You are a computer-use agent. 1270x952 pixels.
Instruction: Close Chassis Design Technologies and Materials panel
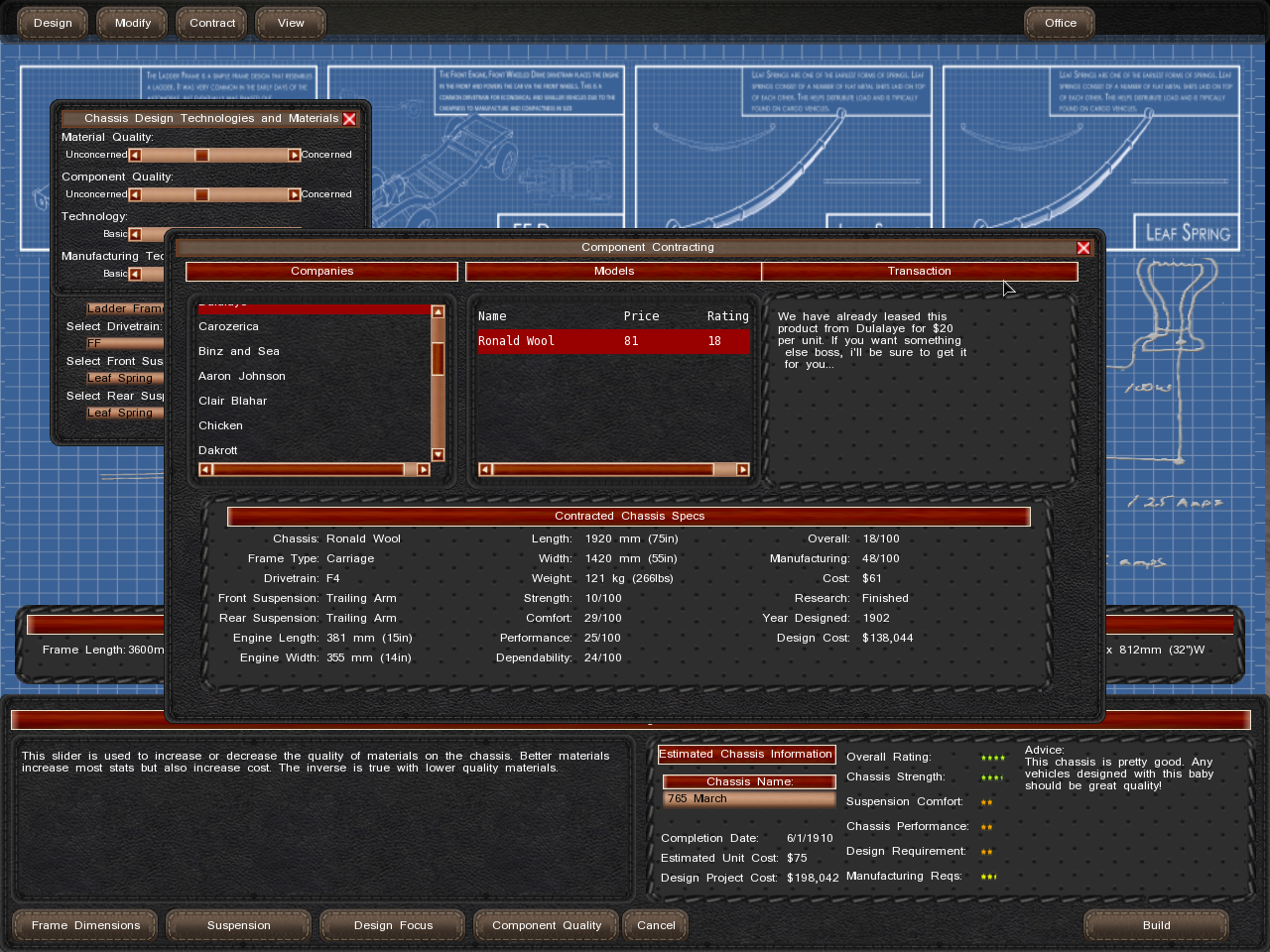point(349,119)
